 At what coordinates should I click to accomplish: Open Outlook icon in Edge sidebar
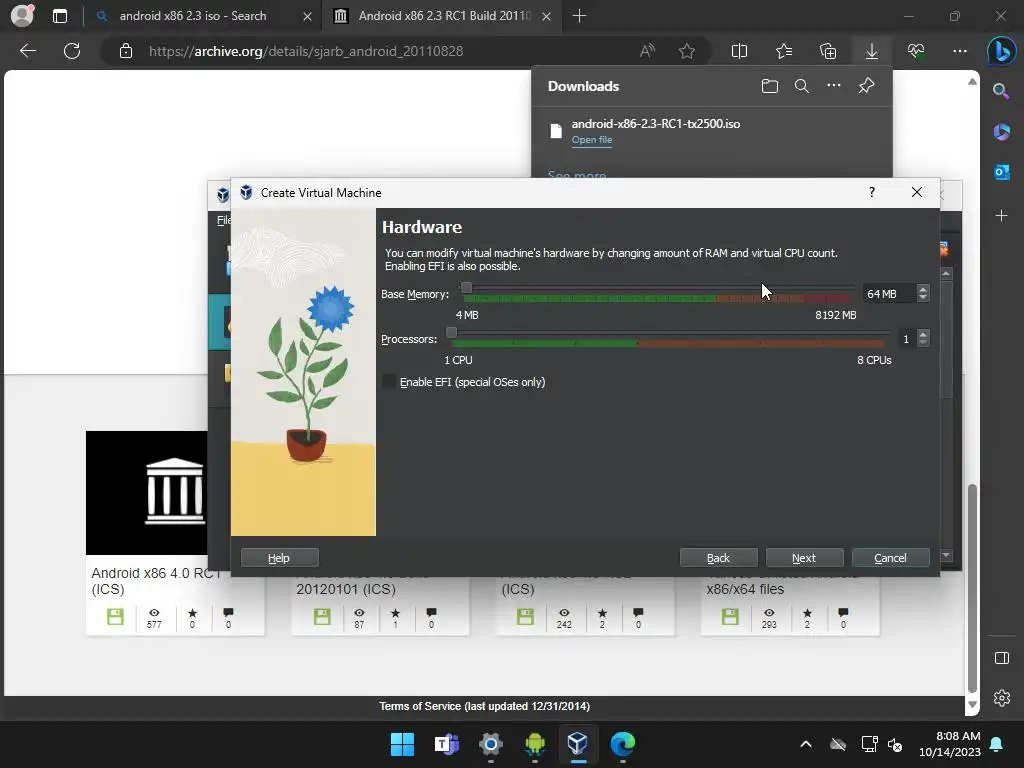pos(1001,172)
